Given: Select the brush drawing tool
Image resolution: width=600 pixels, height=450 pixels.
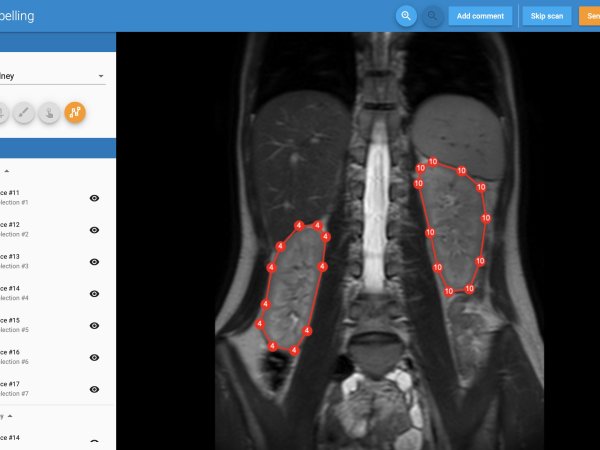Looking at the screenshot, I should pyautogui.click(x=24, y=112).
